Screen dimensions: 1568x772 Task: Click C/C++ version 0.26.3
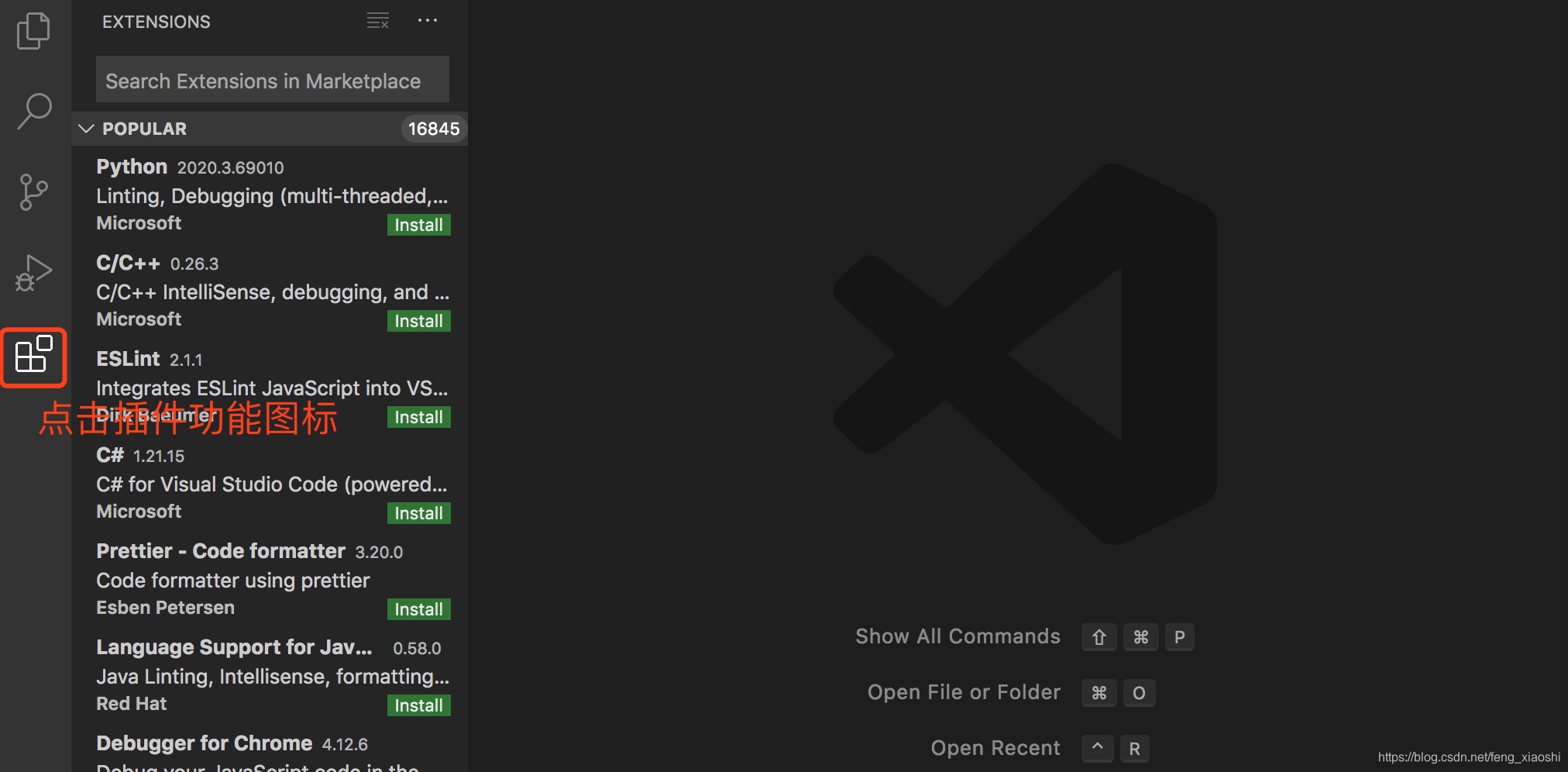pos(194,264)
